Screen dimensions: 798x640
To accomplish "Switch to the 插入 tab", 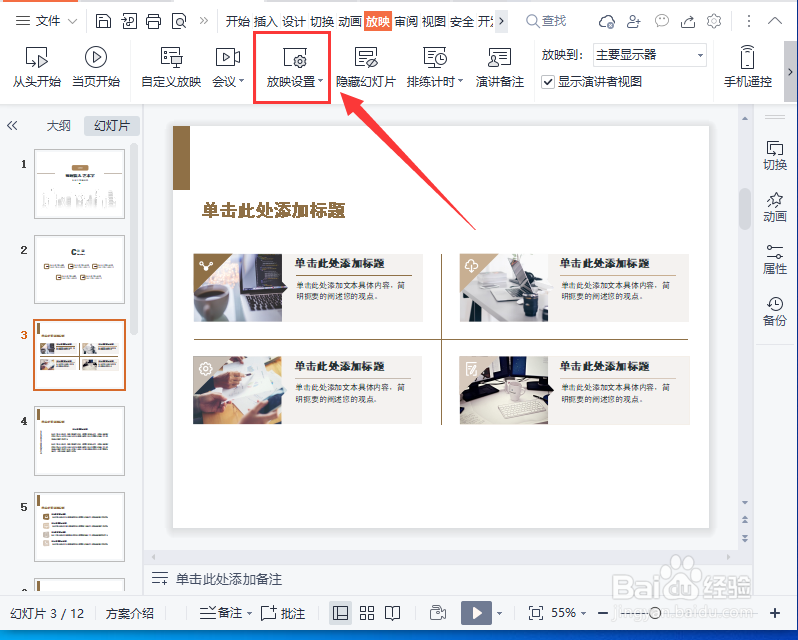I will point(266,21).
